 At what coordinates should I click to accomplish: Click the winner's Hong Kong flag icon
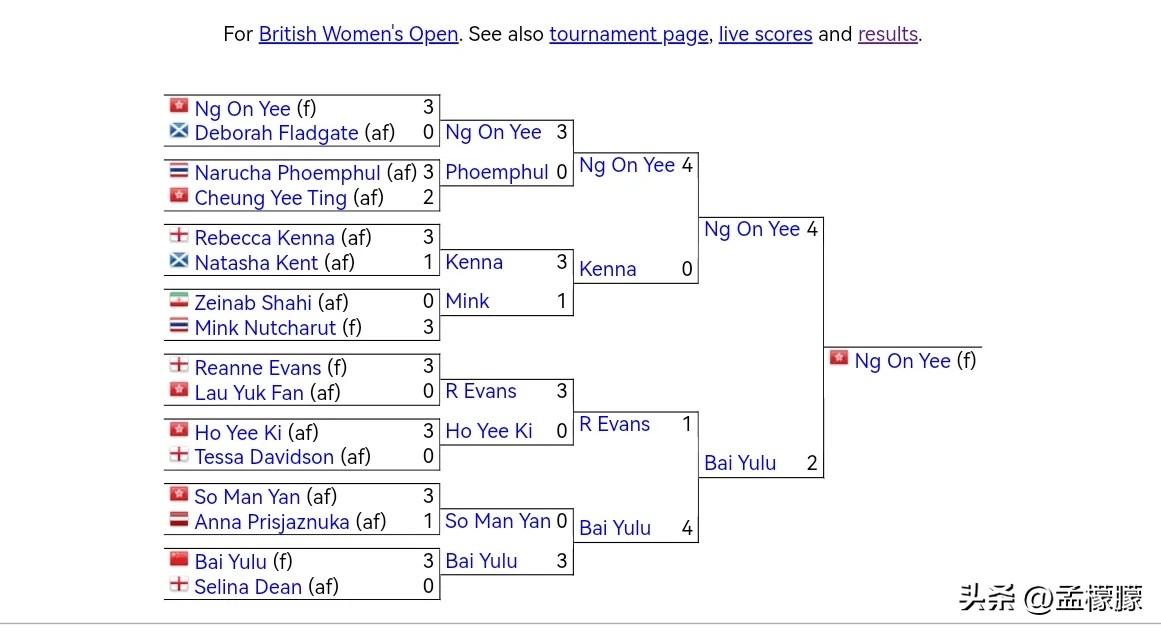(x=839, y=358)
